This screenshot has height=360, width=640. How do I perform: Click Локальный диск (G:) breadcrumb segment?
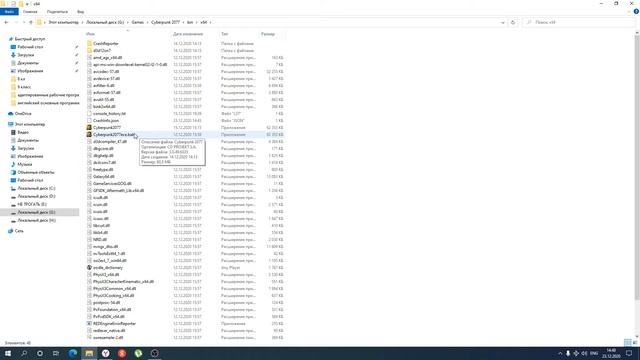pyautogui.click(x=105, y=22)
